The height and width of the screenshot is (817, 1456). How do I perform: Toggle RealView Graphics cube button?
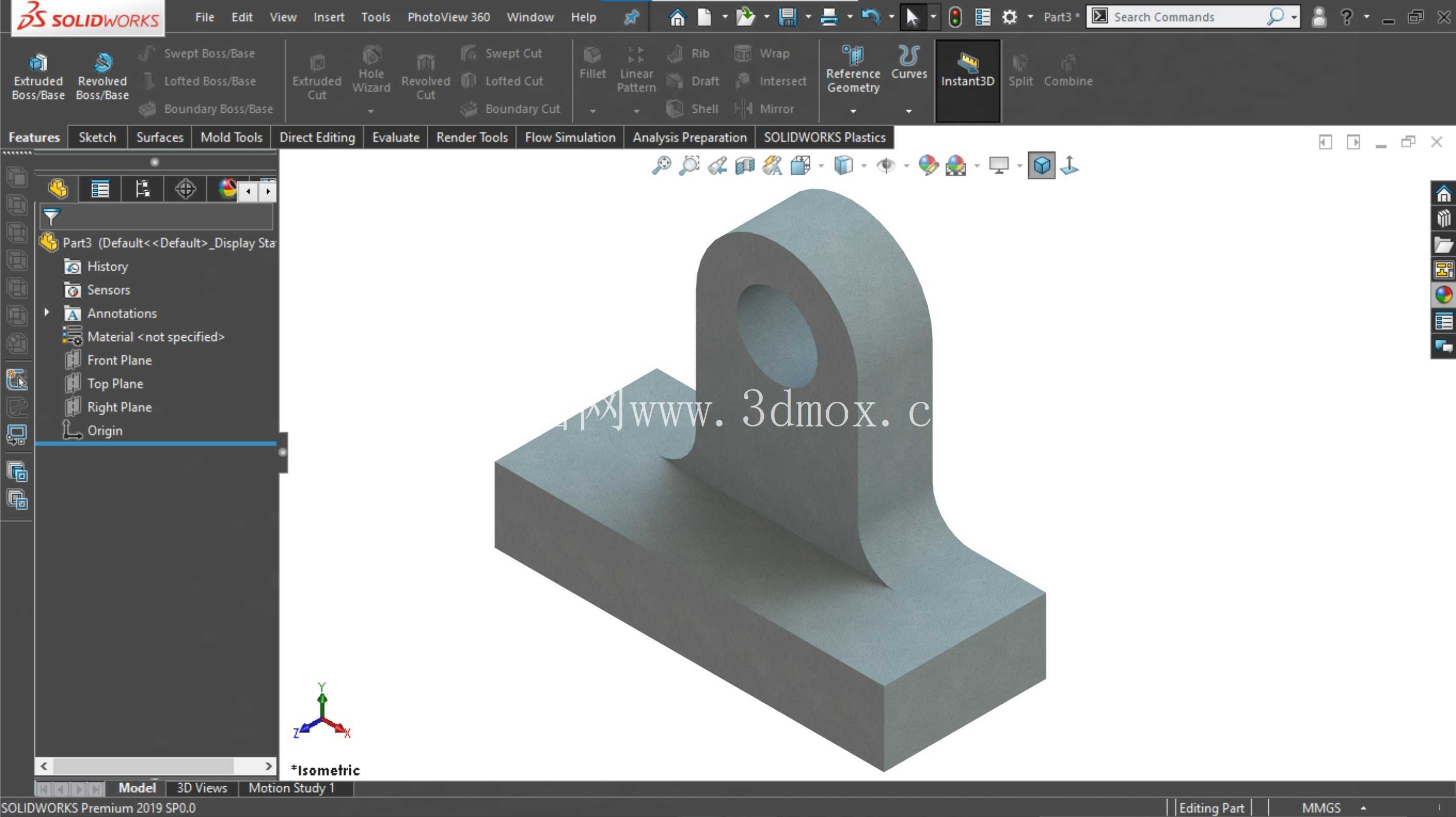1042,166
